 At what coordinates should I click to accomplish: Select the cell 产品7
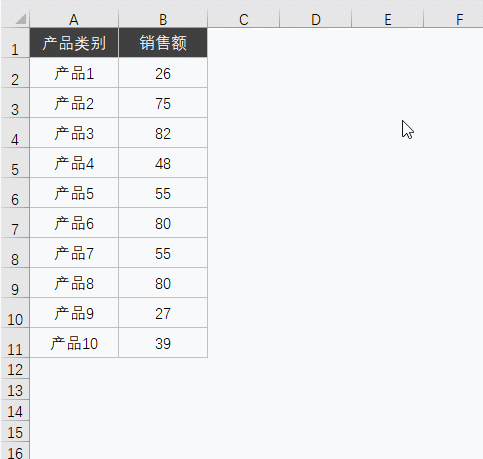74,253
